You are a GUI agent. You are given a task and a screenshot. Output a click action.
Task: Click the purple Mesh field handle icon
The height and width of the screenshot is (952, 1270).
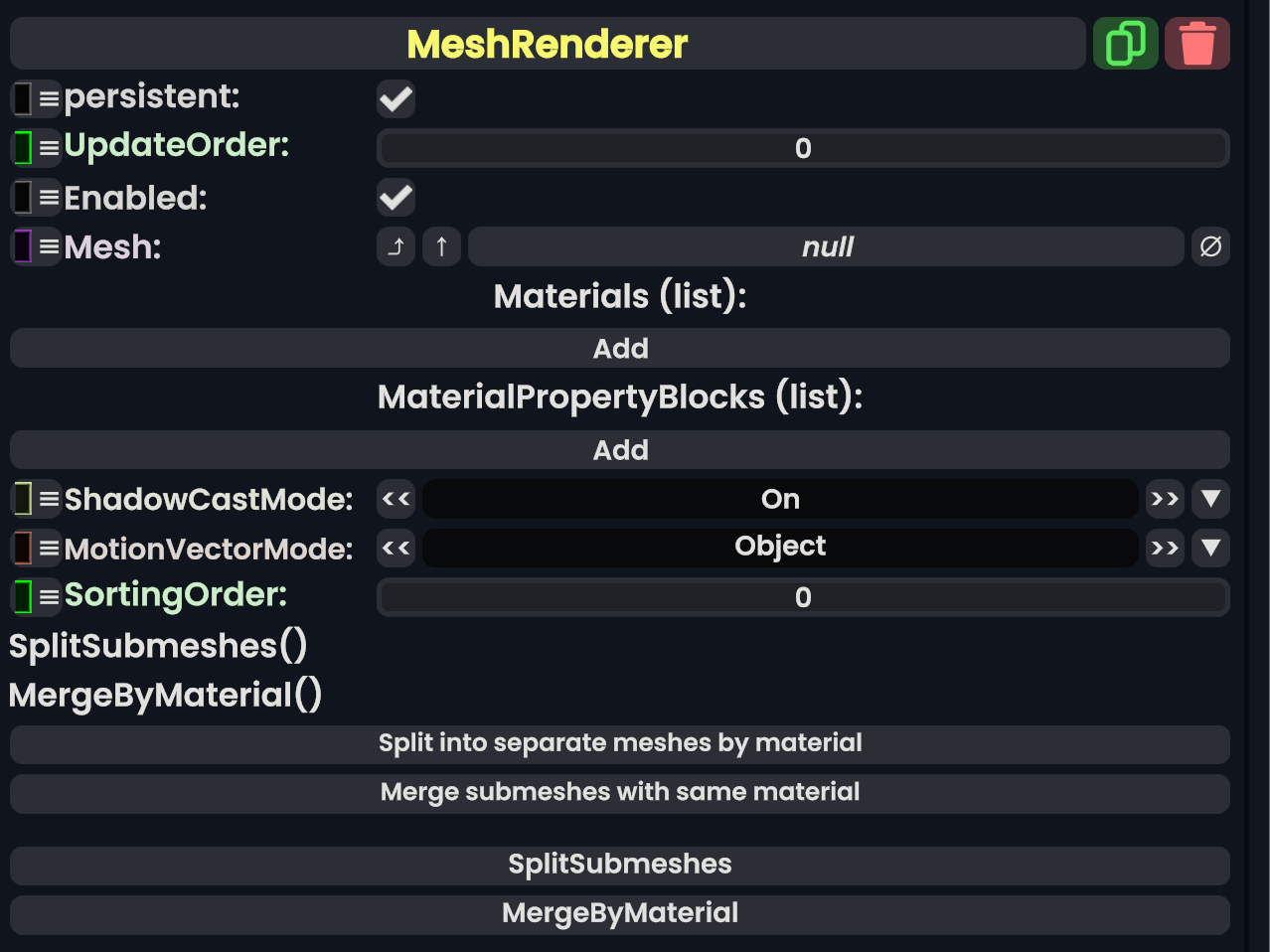[23, 246]
